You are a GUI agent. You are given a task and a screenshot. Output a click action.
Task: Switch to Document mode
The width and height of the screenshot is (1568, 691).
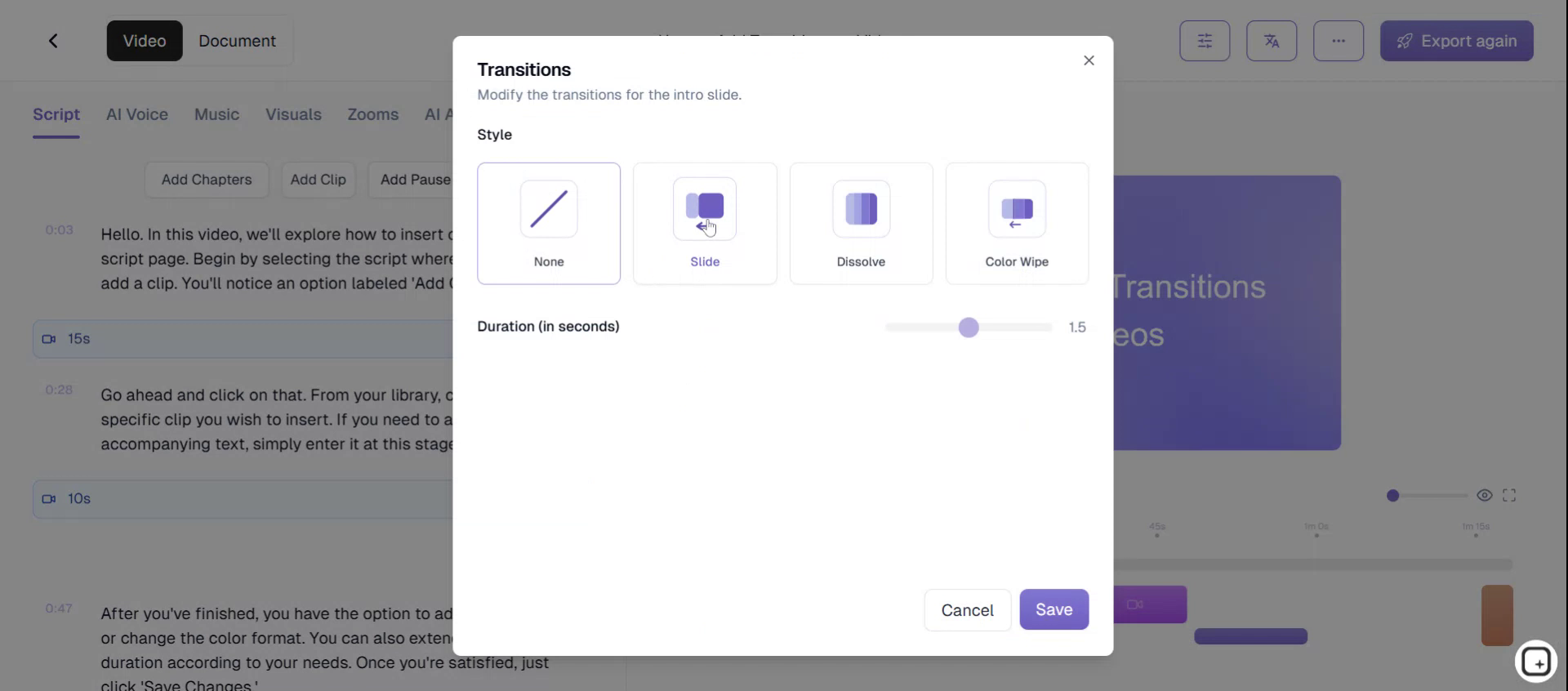click(237, 41)
